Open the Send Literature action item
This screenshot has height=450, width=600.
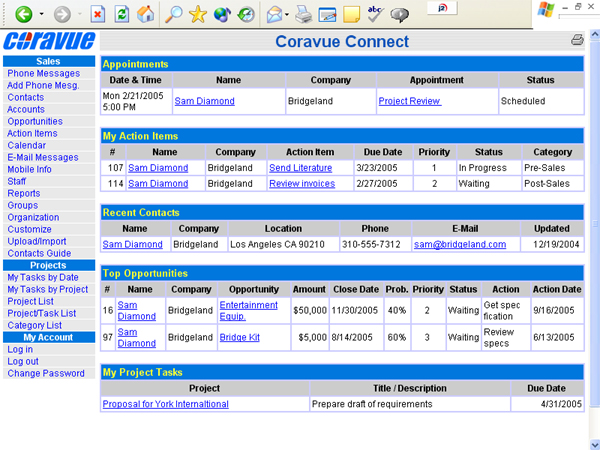click(300, 168)
